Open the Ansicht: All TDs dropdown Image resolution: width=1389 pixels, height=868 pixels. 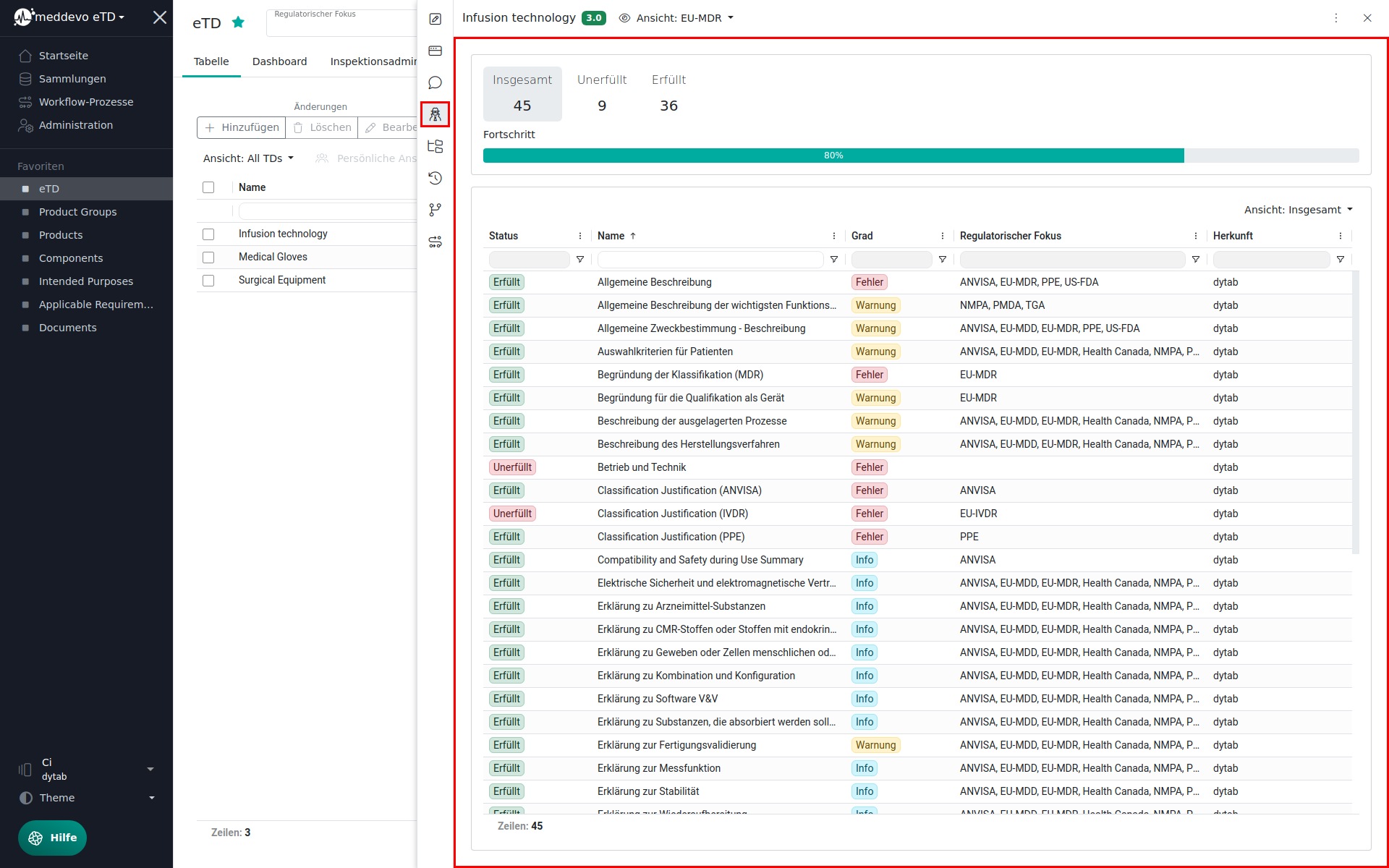click(x=248, y=158)
